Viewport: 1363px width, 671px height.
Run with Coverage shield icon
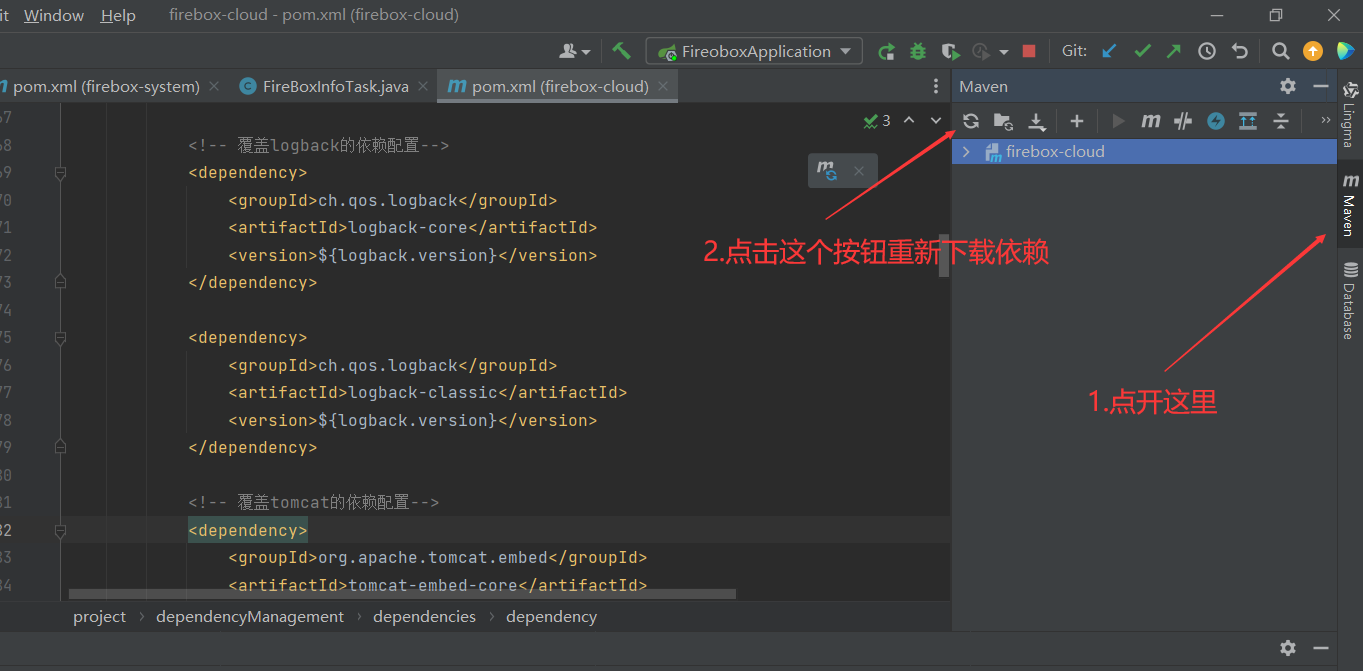[950, 51]
